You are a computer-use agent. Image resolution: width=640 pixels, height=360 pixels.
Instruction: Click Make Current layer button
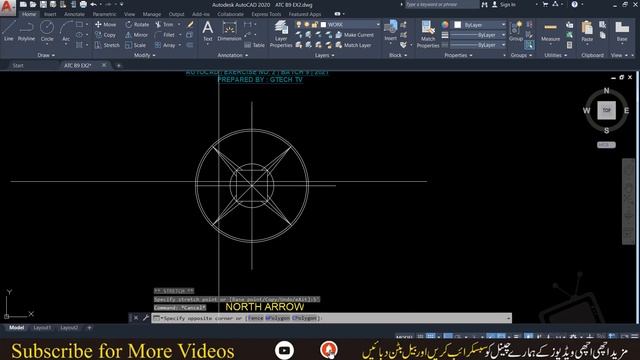pos(354,35)
